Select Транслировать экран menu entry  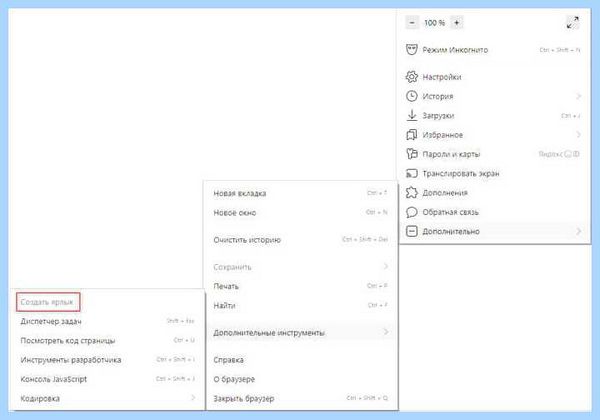pos(495,173)
